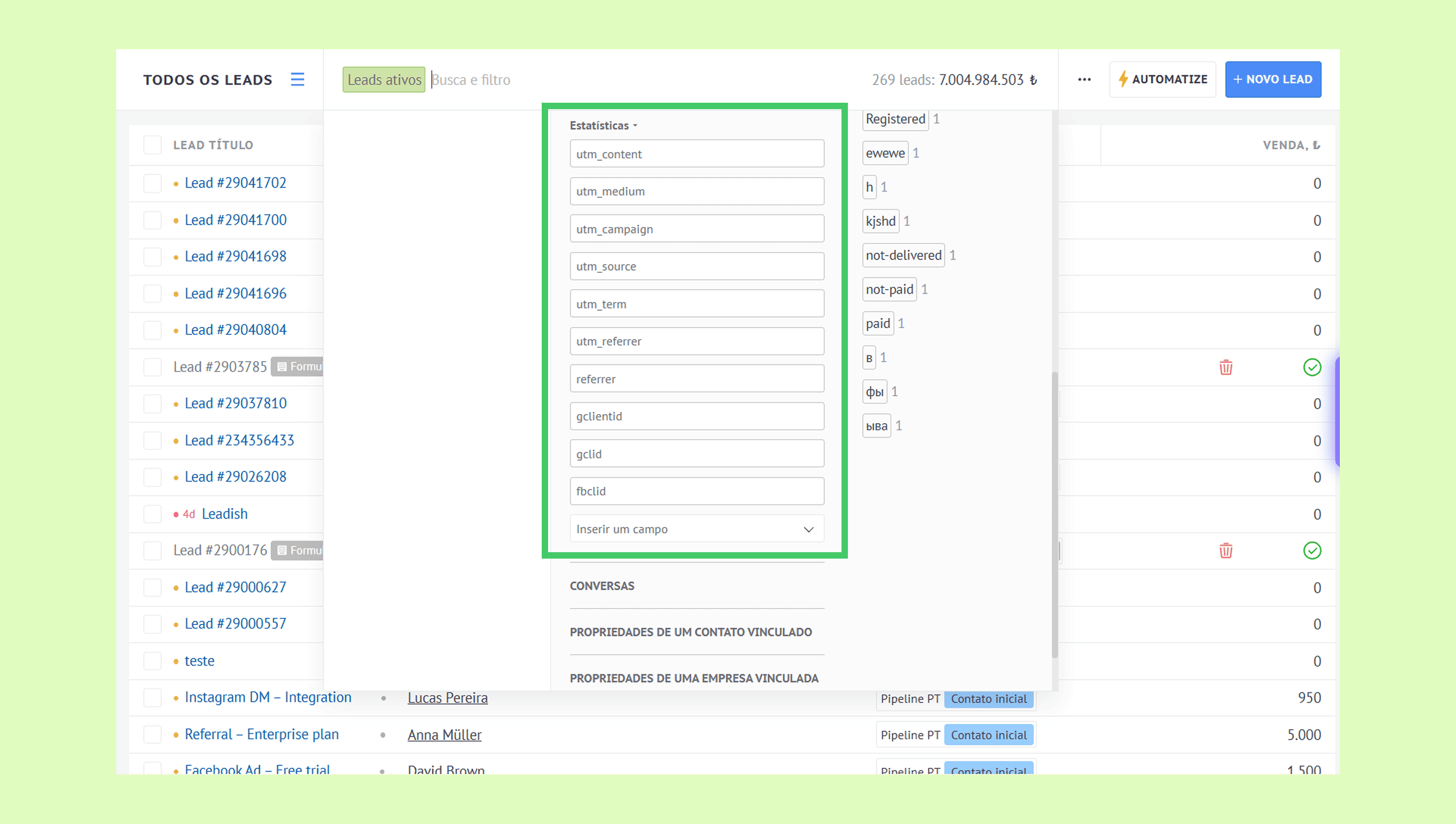Click the Formulário badge on Lead #2903785
This screenshot has height=824, width=1456.
(x=298, y=367)
